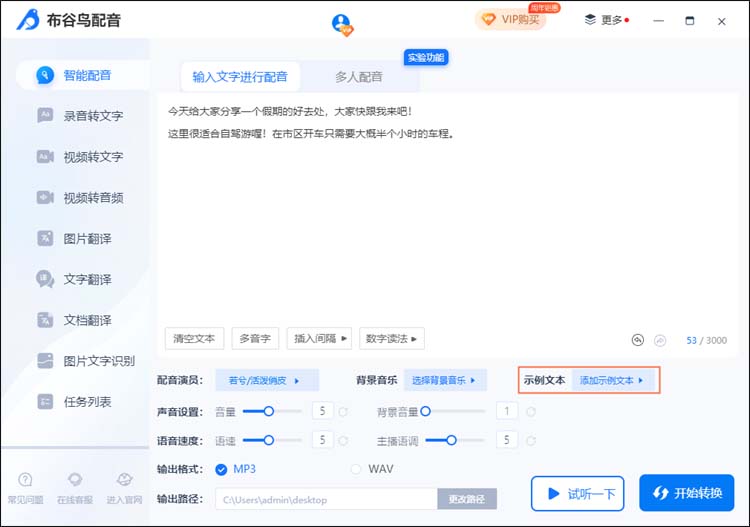Image resolution: width=750 pixels, height=527 pixels.
Task: Click the 实验功能 badge
Action: click(426, 58)
